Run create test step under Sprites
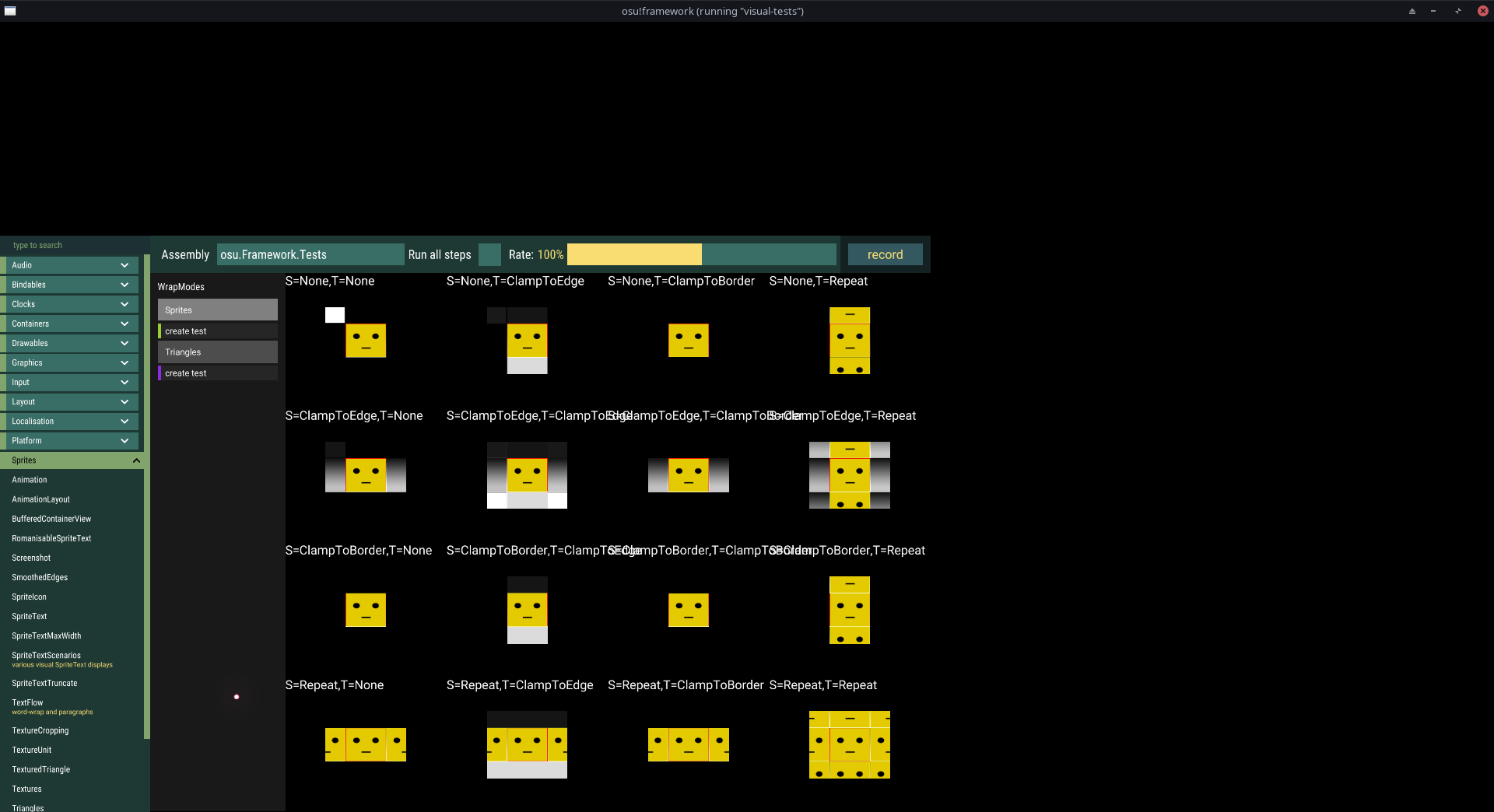 coord(218,331)
